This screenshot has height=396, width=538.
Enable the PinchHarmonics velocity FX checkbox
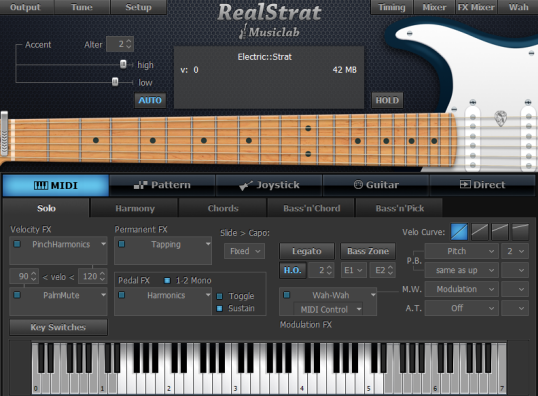pos(17,244)
